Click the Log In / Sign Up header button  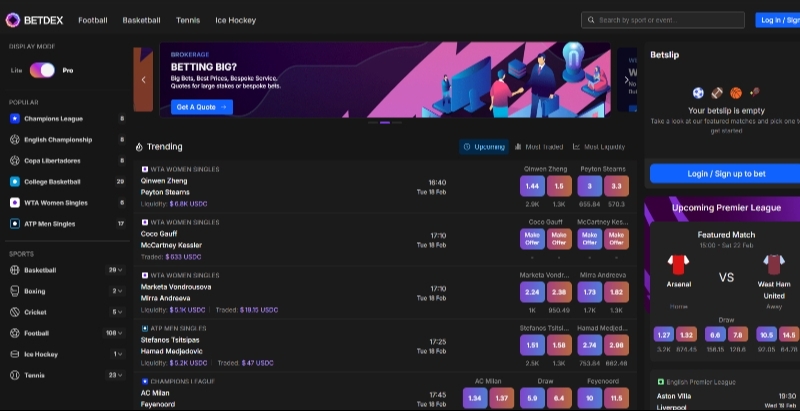pyautogui.click(x=778, y=20)
